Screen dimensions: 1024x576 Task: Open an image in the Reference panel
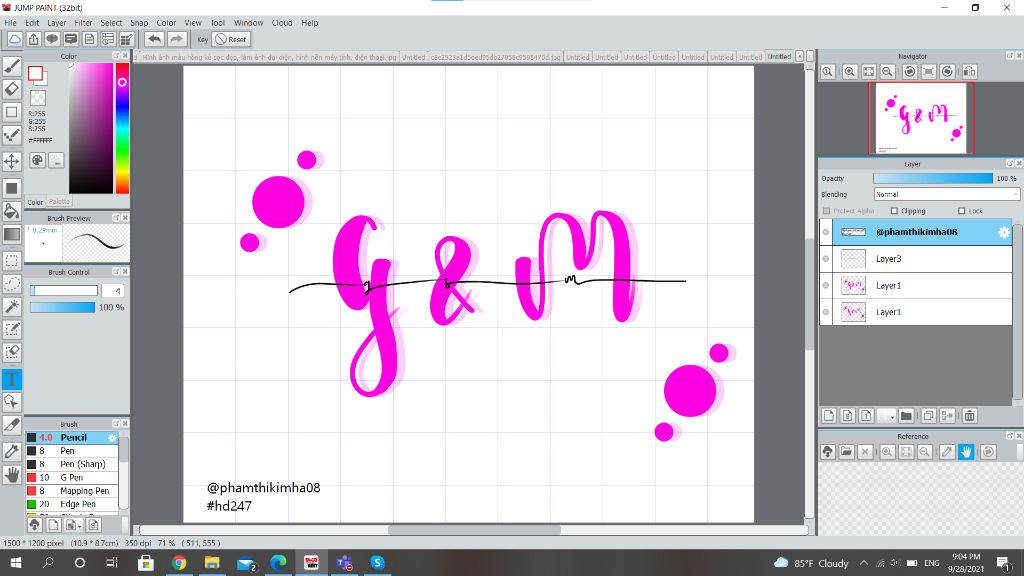point(846,452)
